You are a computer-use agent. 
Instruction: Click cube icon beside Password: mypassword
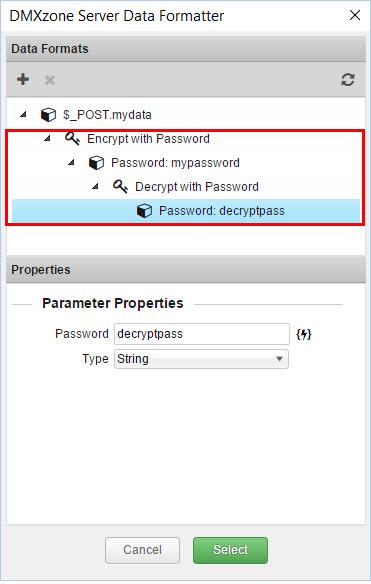point(96,163)
